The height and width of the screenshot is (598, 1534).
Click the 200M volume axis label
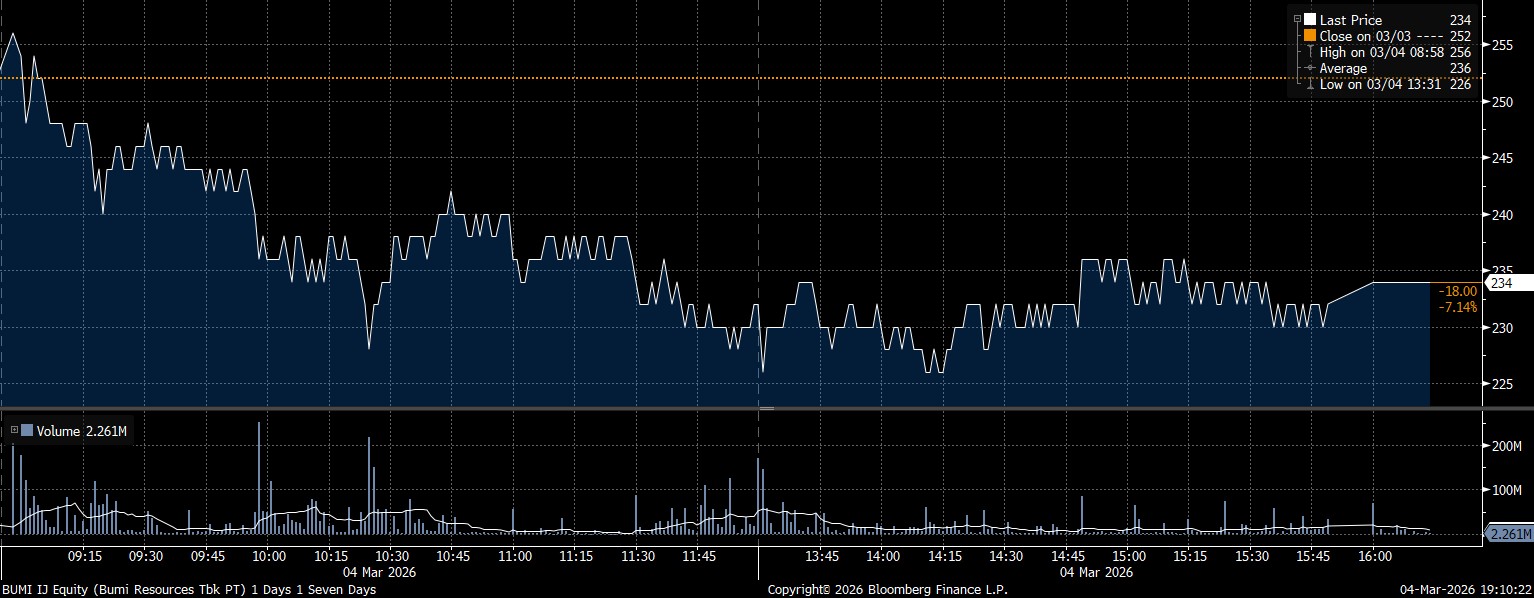1505,446
